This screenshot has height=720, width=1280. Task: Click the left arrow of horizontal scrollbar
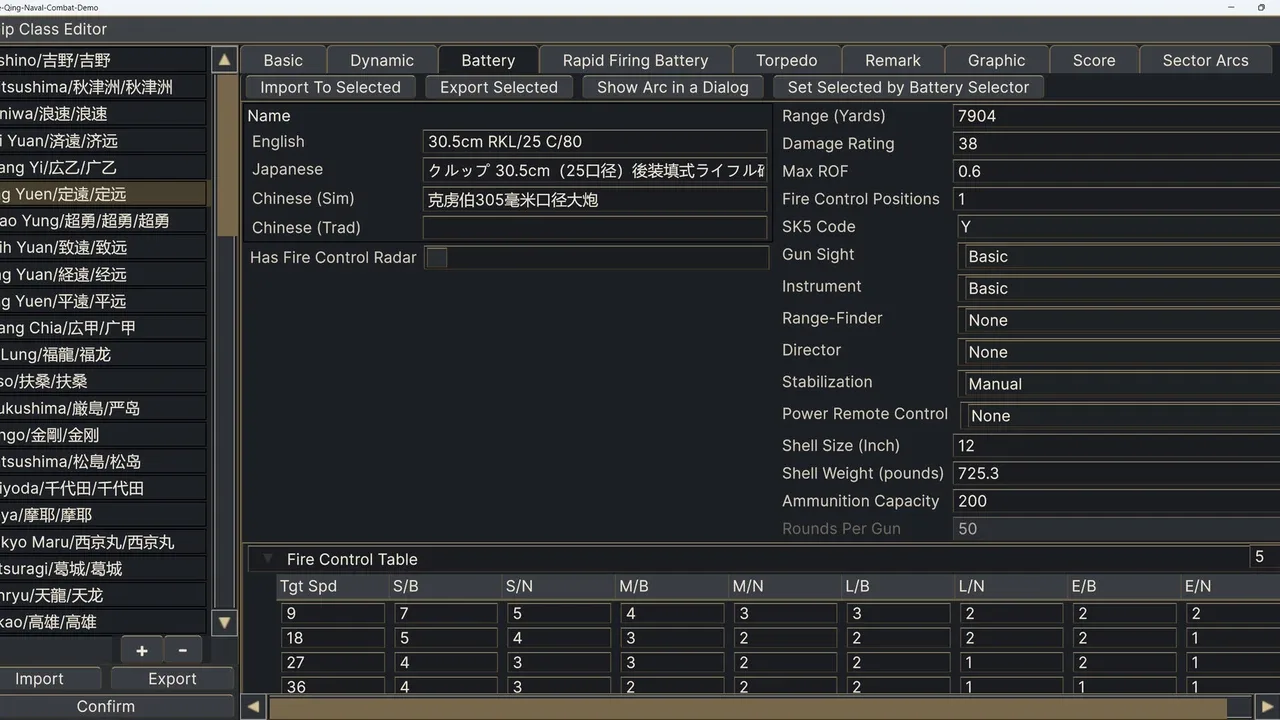253,707
